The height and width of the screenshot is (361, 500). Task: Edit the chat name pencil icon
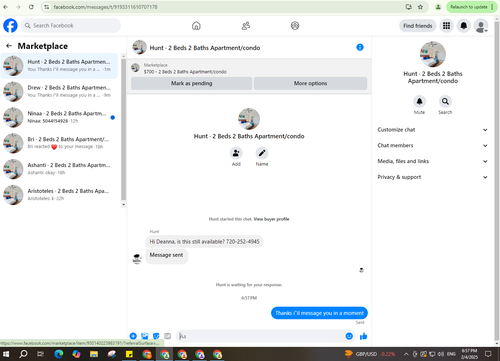[262, 153]
